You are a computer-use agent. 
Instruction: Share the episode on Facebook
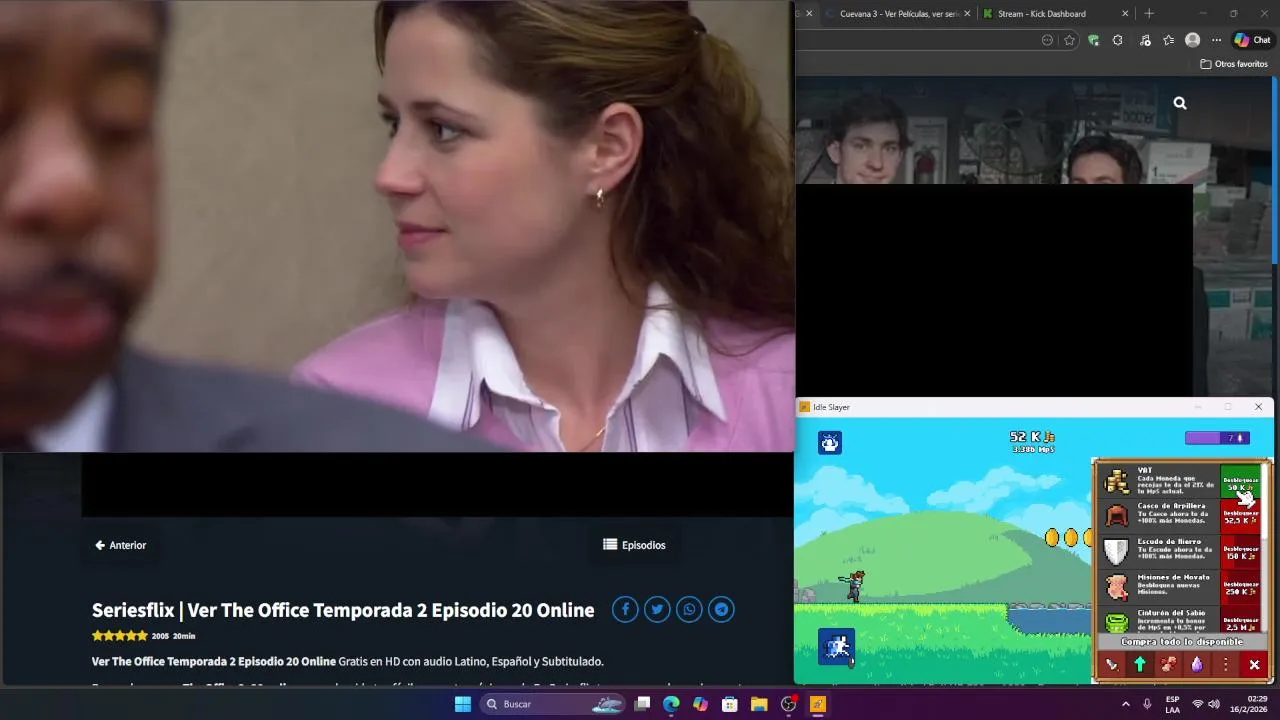point(625,609)
